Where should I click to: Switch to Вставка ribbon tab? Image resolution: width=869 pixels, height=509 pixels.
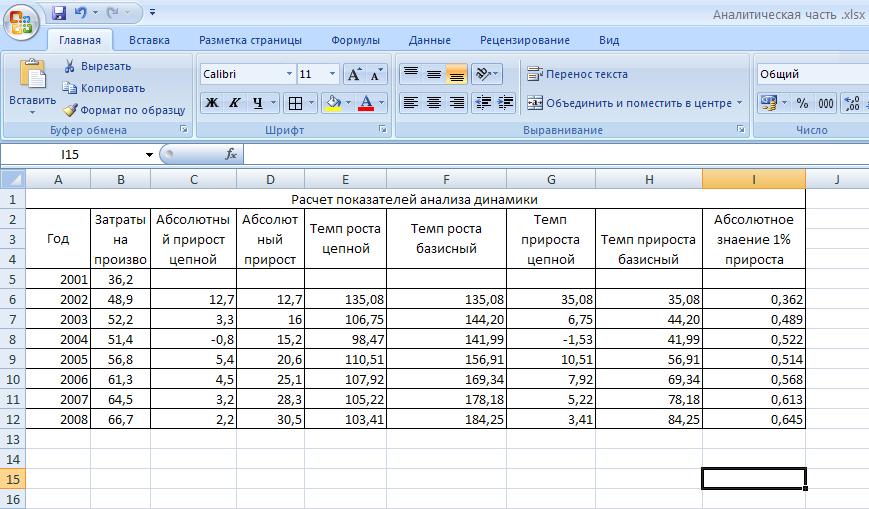coord(149,40)
